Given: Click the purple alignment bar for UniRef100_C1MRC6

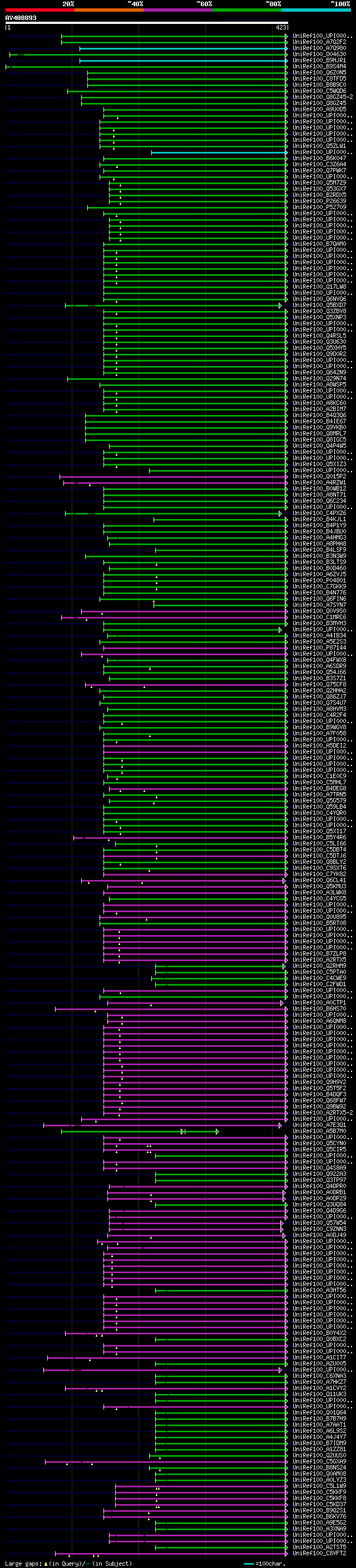Looking at the screenshot, I should 174,617.
